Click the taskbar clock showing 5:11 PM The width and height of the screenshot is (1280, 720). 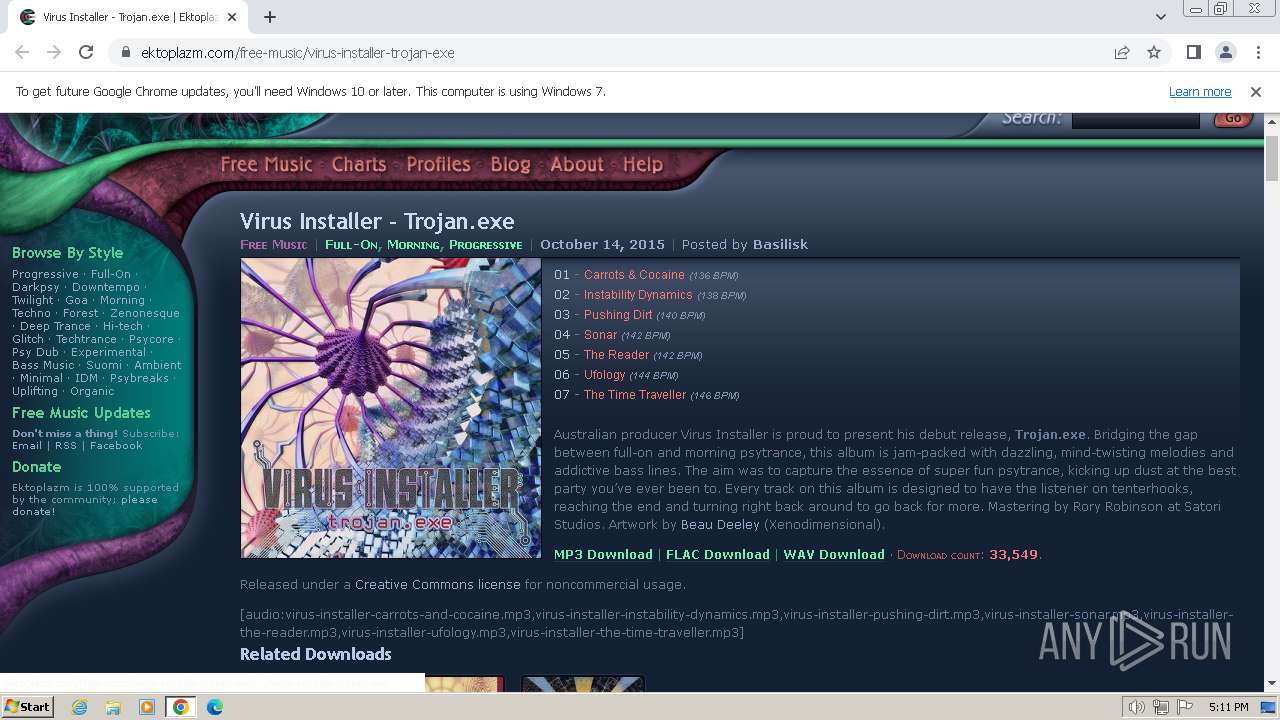[x=1228, y=707]
